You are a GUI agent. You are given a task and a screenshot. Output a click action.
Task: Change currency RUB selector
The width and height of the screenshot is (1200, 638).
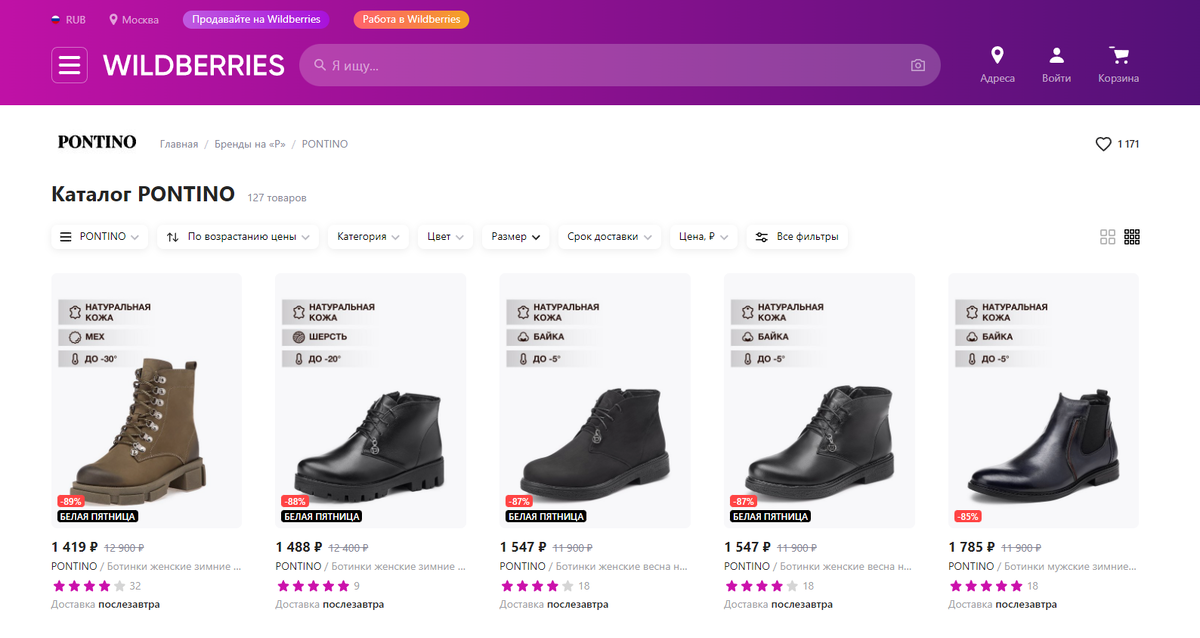coord(68,20)
